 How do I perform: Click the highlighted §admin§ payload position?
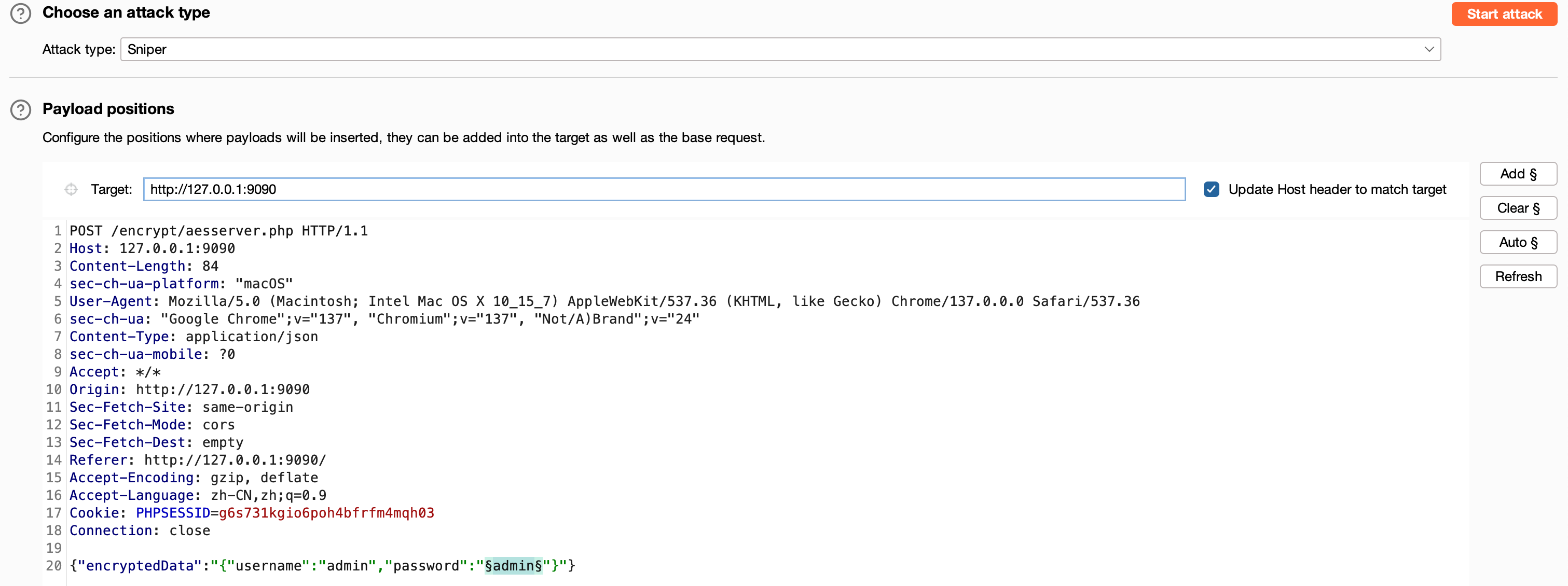point(513,566)
